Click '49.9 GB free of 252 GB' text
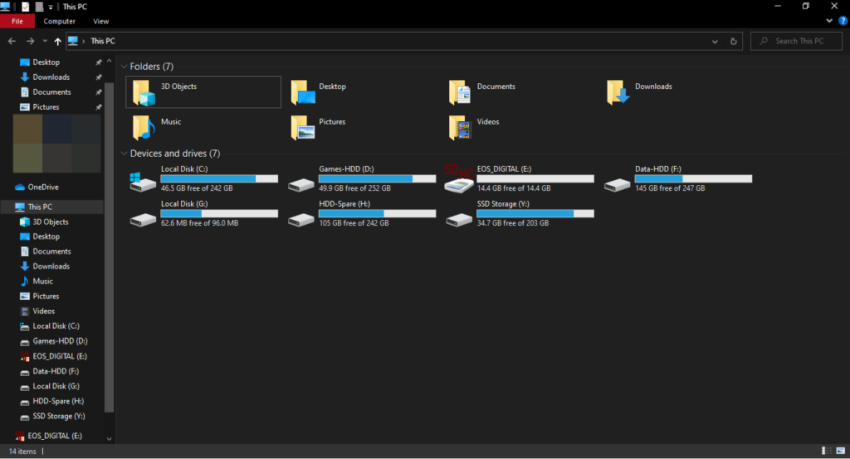850x459 pixels. pos(355,188)
